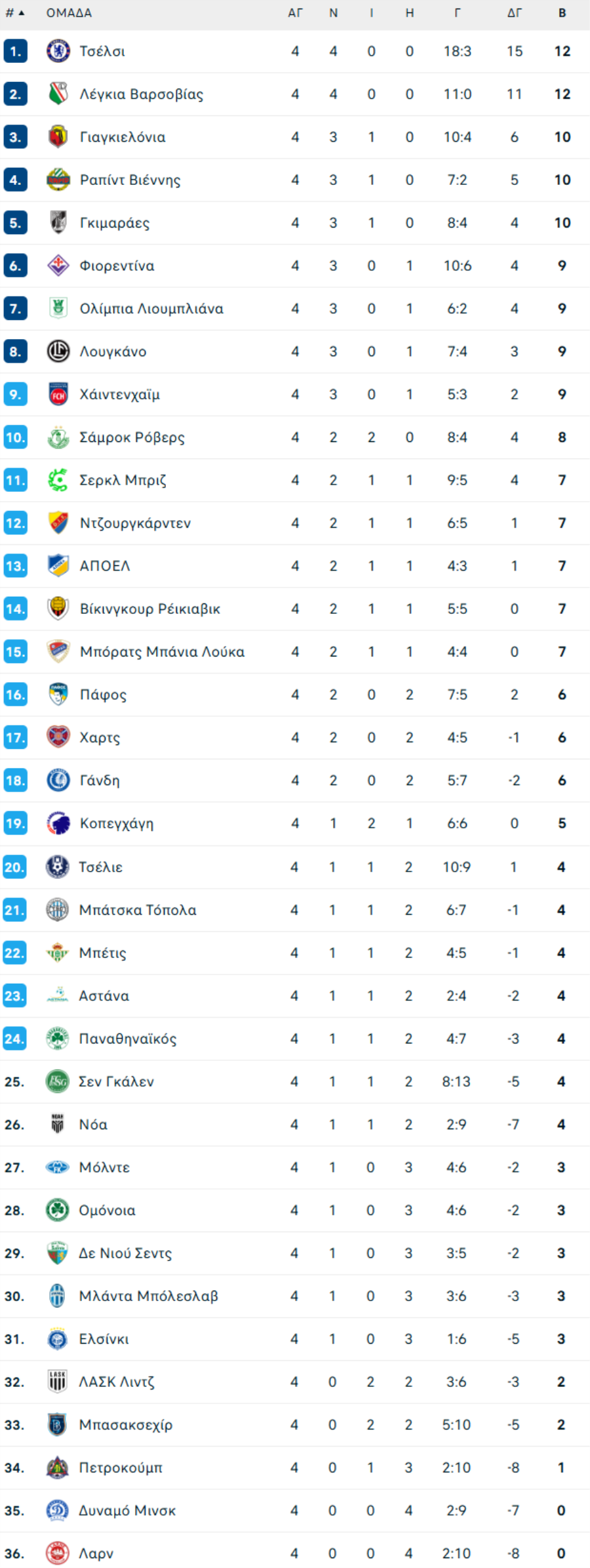Click the Chelsea club crest icon
Image resolution: width=590 pixels, height=1568 pixels.
point(58,51)
